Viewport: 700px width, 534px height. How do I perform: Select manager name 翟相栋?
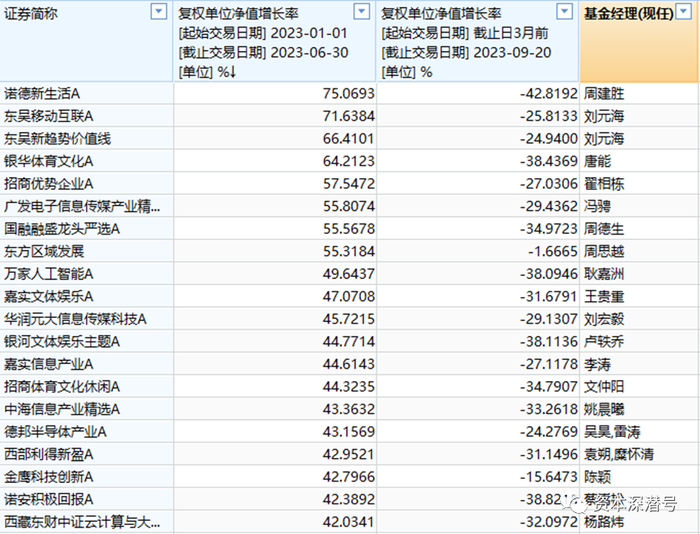click(604, 184)
